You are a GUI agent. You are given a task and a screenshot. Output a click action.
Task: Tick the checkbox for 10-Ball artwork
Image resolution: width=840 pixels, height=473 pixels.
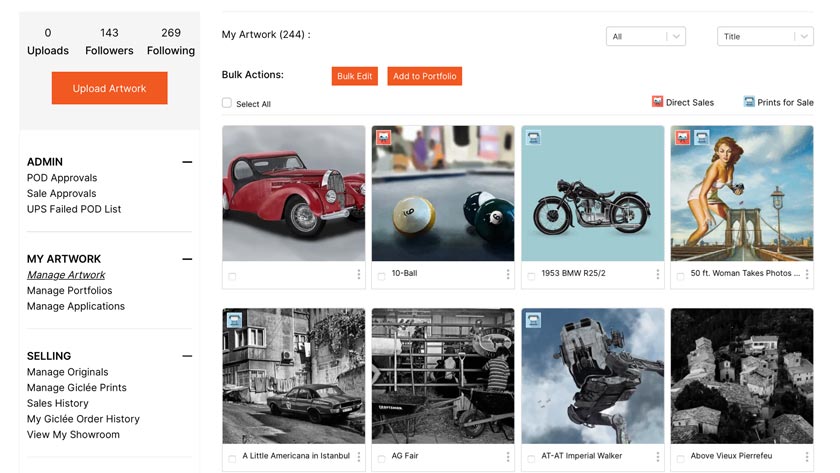pyautogui.click(x=381, y=276)
